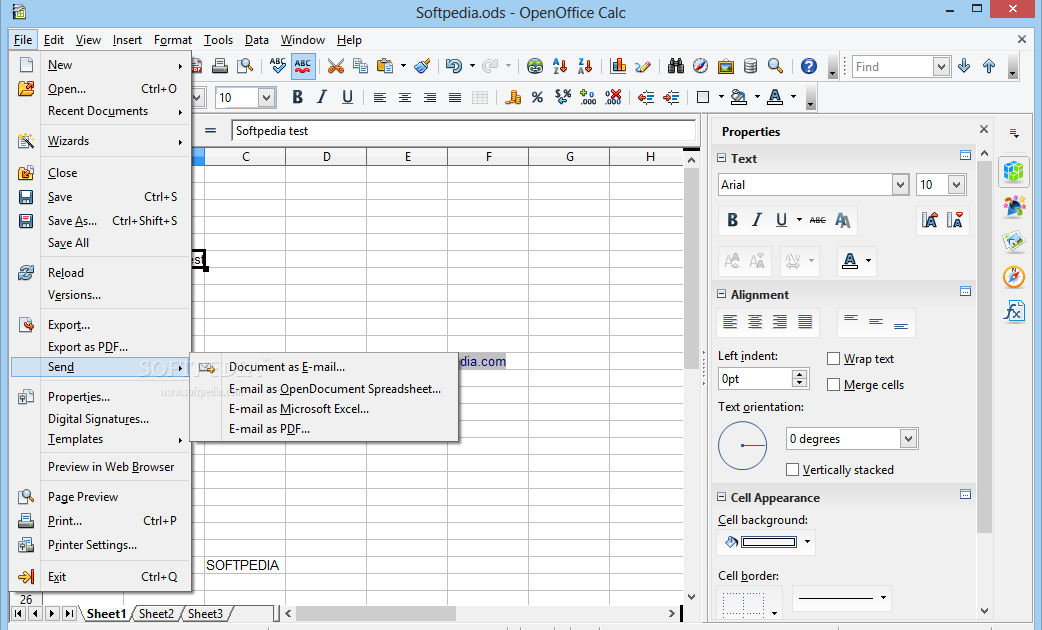
Task: Open Data Sources cylinder icon
Action: tap(750, 66)
